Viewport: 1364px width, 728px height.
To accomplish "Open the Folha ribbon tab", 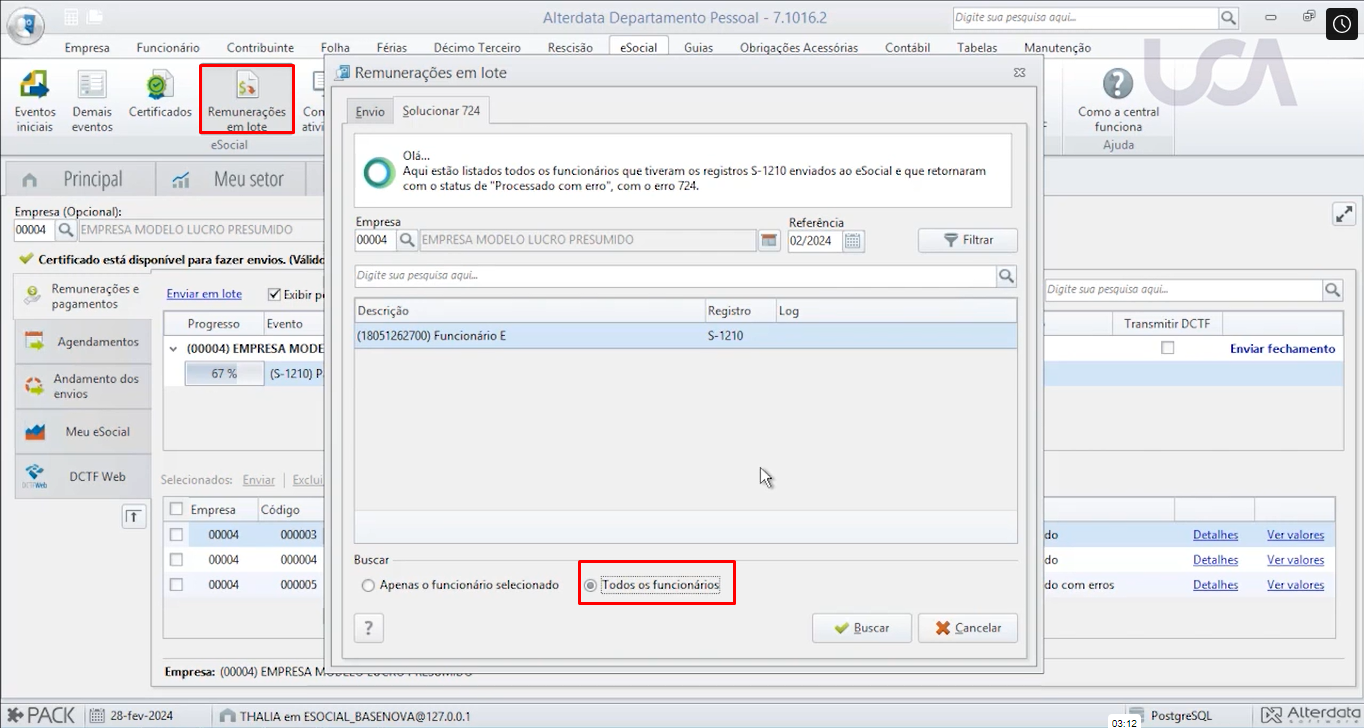I will [x=335, y=47].
